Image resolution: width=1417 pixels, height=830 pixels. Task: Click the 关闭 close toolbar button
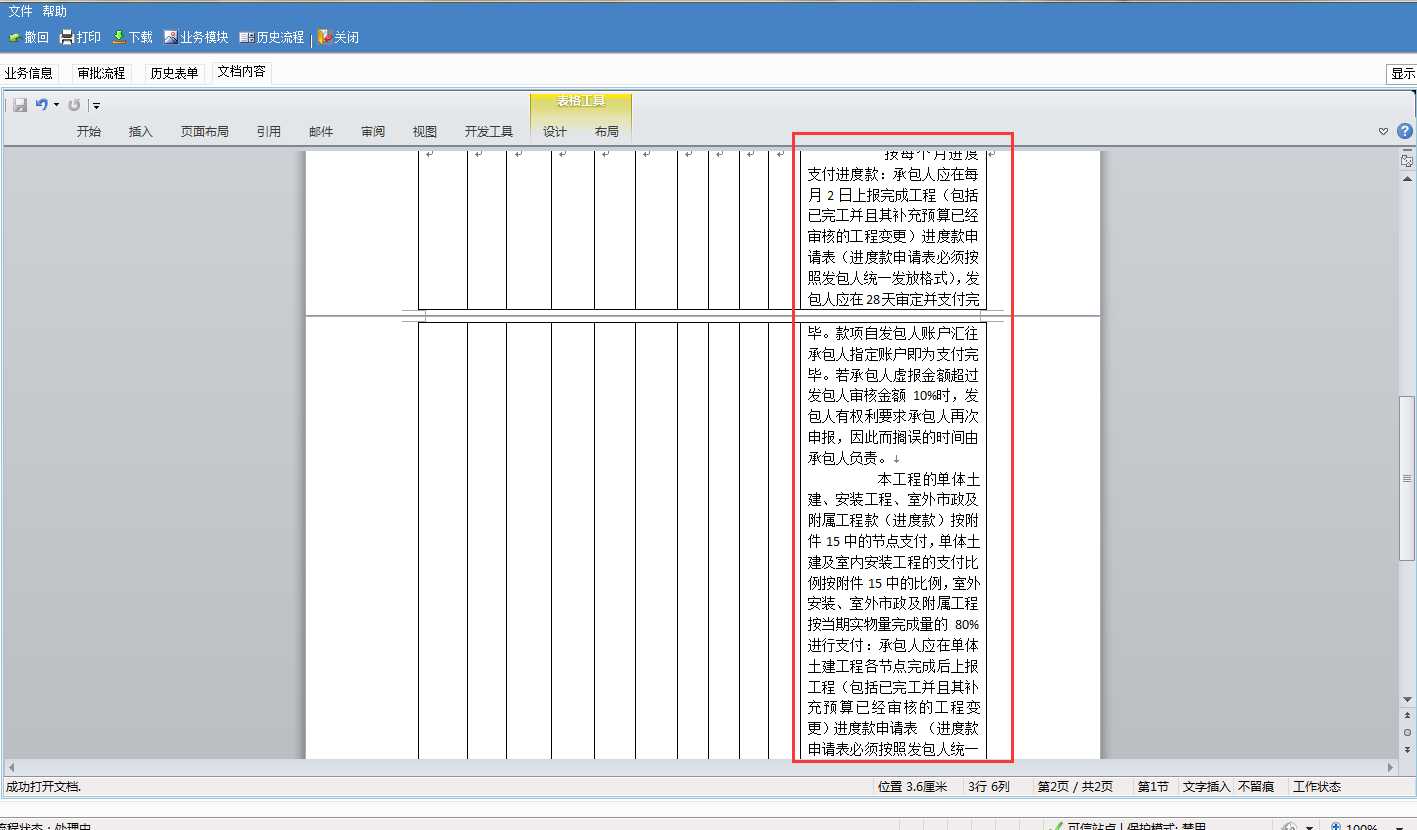click(x=339, y=37)
